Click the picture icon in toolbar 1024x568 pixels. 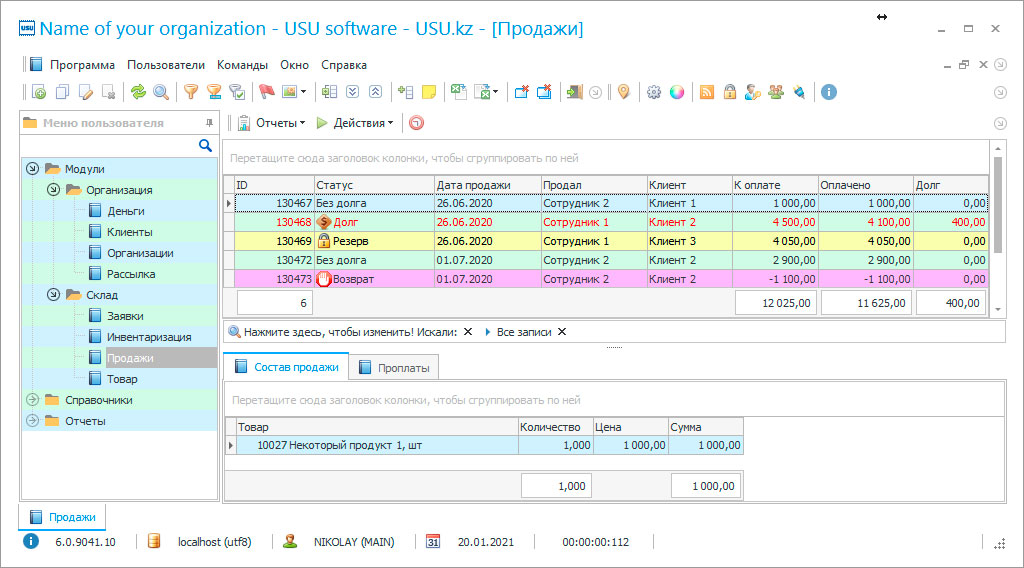coord(289,92)
